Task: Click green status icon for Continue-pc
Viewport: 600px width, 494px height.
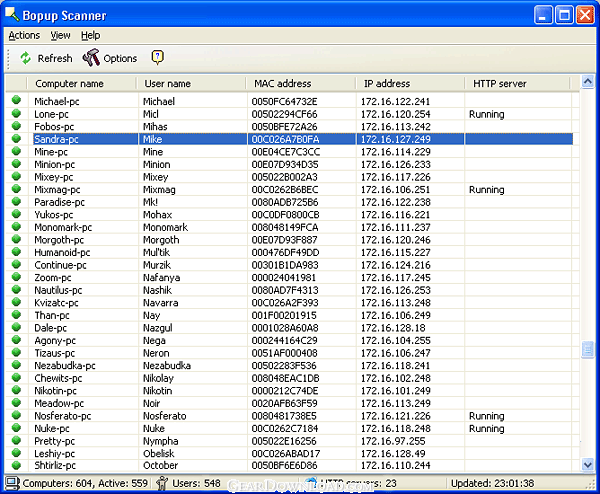Action: 16,264
